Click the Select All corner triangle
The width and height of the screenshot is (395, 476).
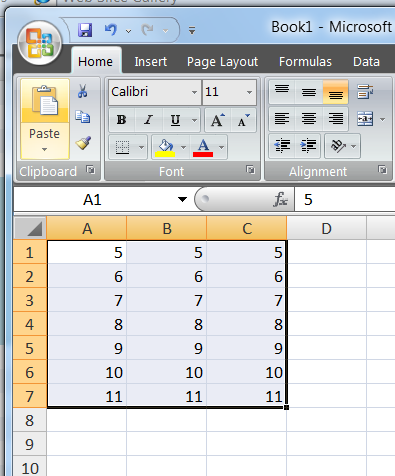(30, 228)
